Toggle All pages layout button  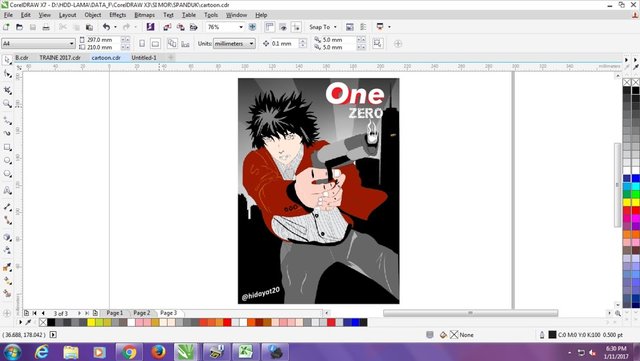[x=172, y=44]
